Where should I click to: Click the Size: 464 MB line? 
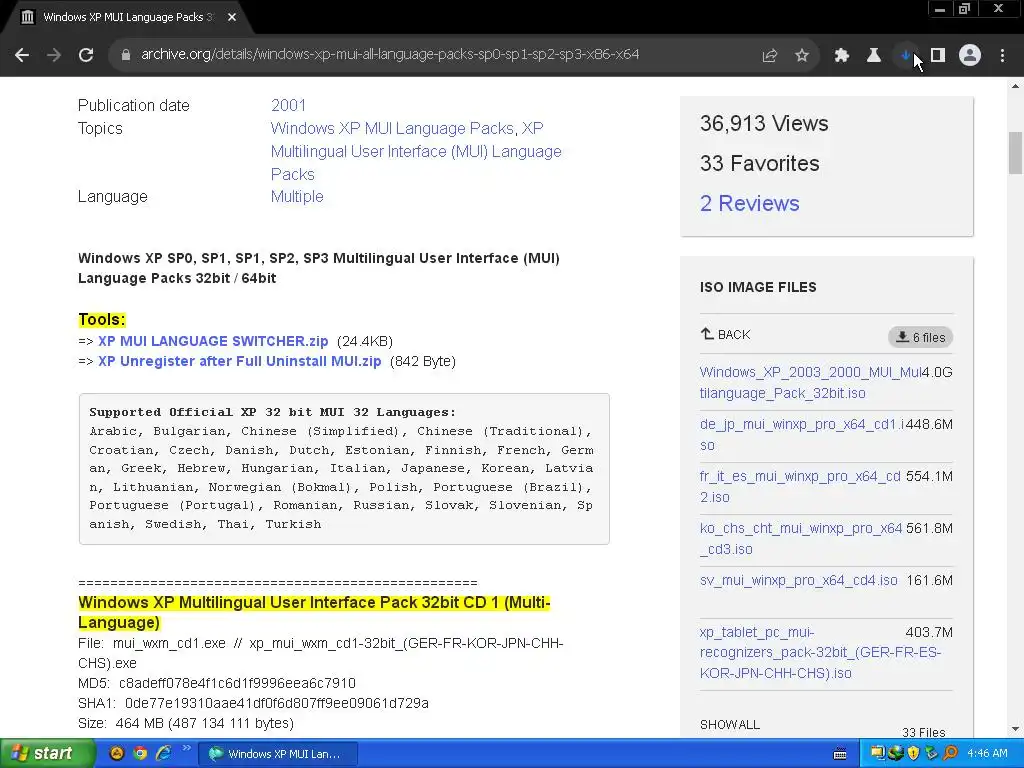click(x=186, y=724)
